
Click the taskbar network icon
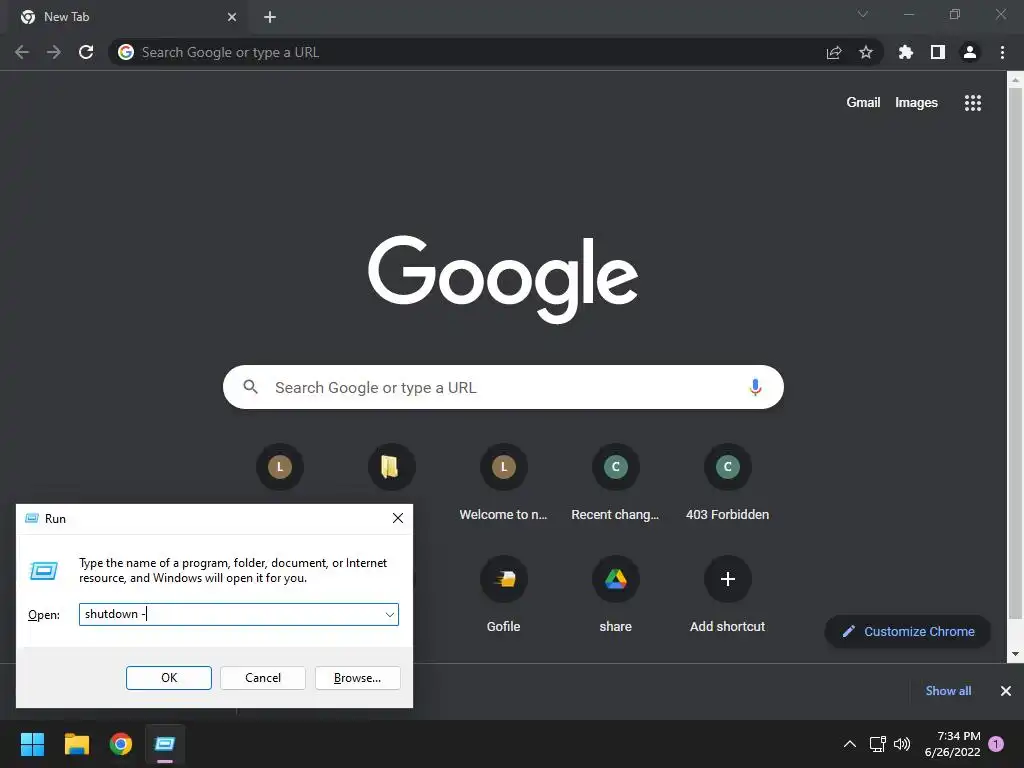coord(877,744)
